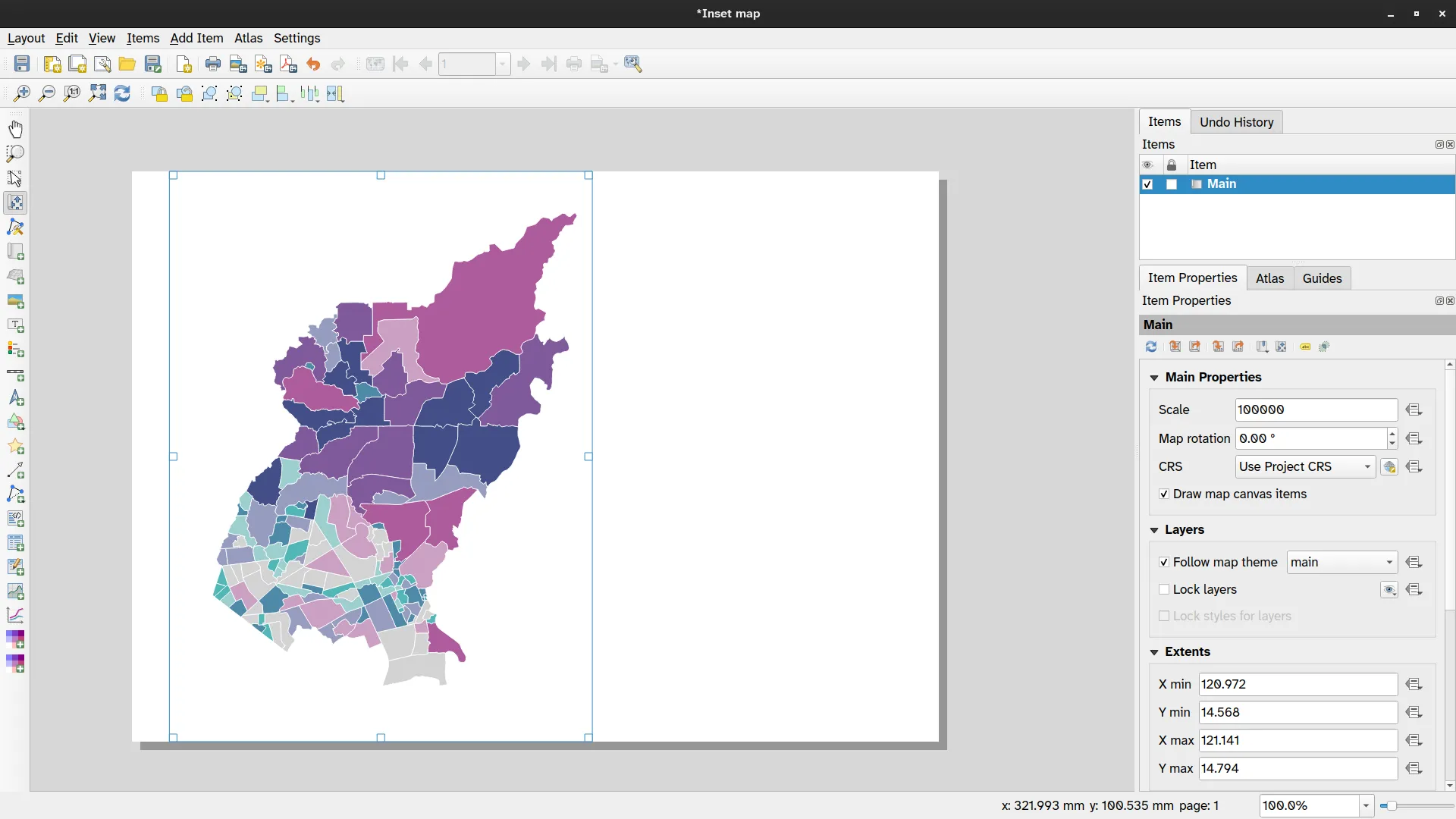
Task: Enable the Lock layers checkbox
Action: [x=1164, y=590]
